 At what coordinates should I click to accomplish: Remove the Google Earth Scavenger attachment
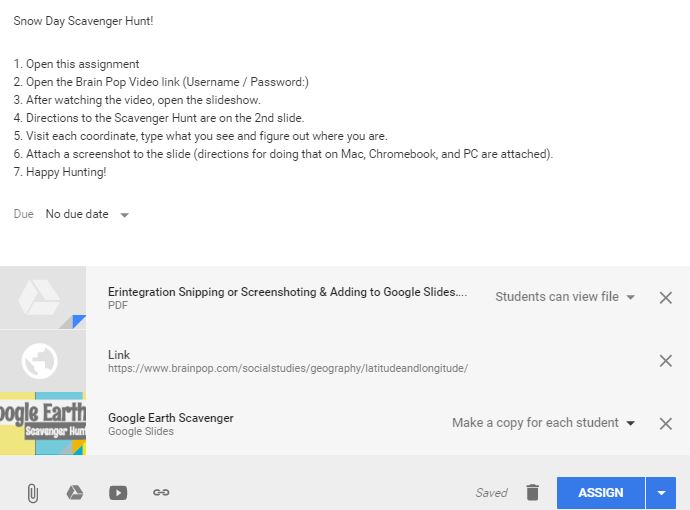coord(666,423)
